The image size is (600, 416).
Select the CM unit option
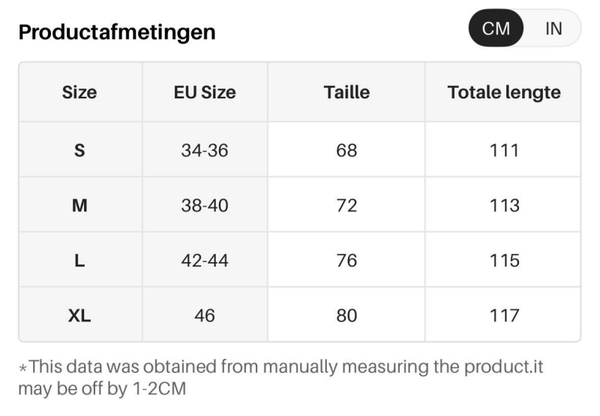coord(496,29)
